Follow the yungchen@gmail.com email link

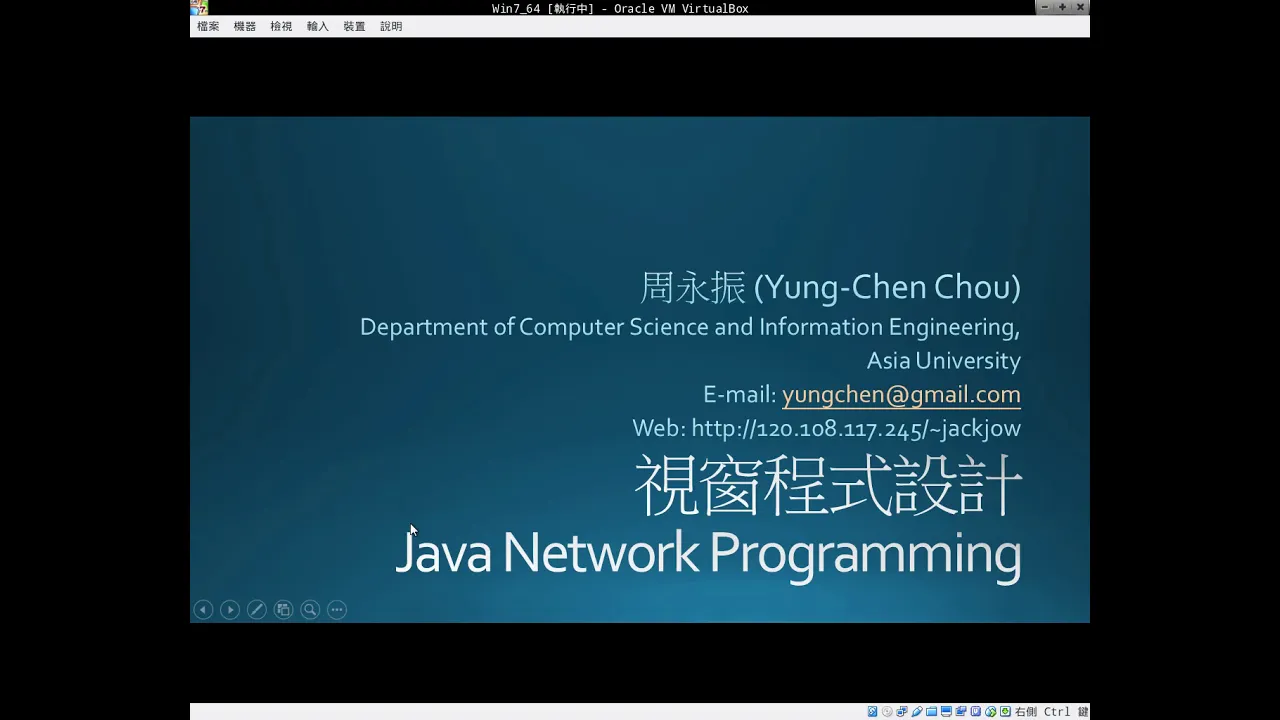901,394
